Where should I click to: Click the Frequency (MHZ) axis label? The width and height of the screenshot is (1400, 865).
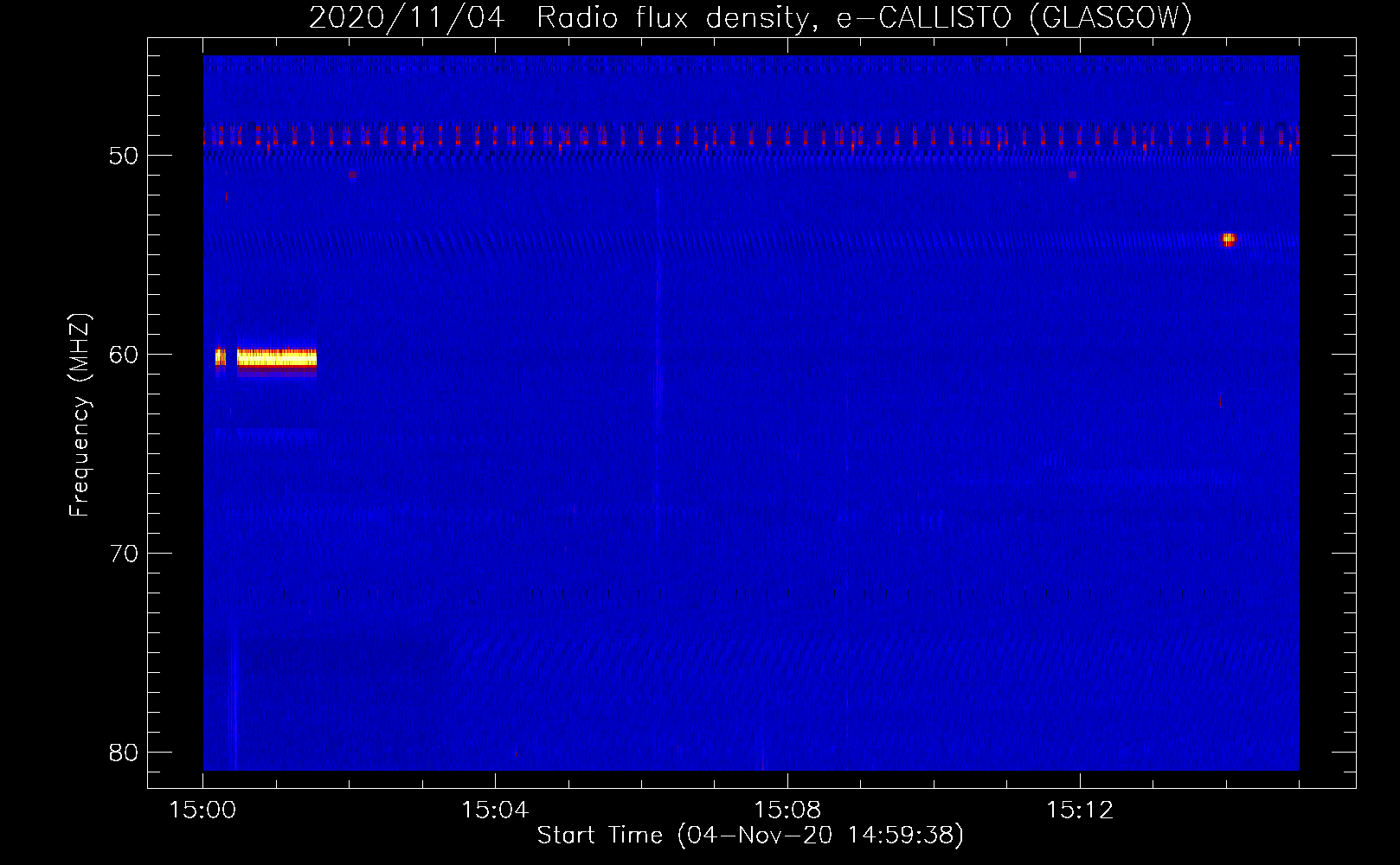[x=80, y=415]
